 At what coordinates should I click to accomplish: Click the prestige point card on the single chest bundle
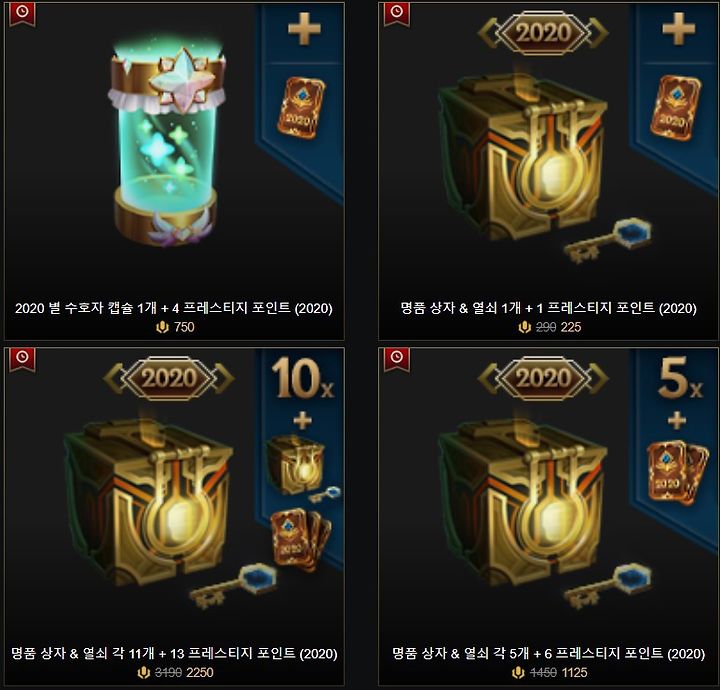(675, 108)
